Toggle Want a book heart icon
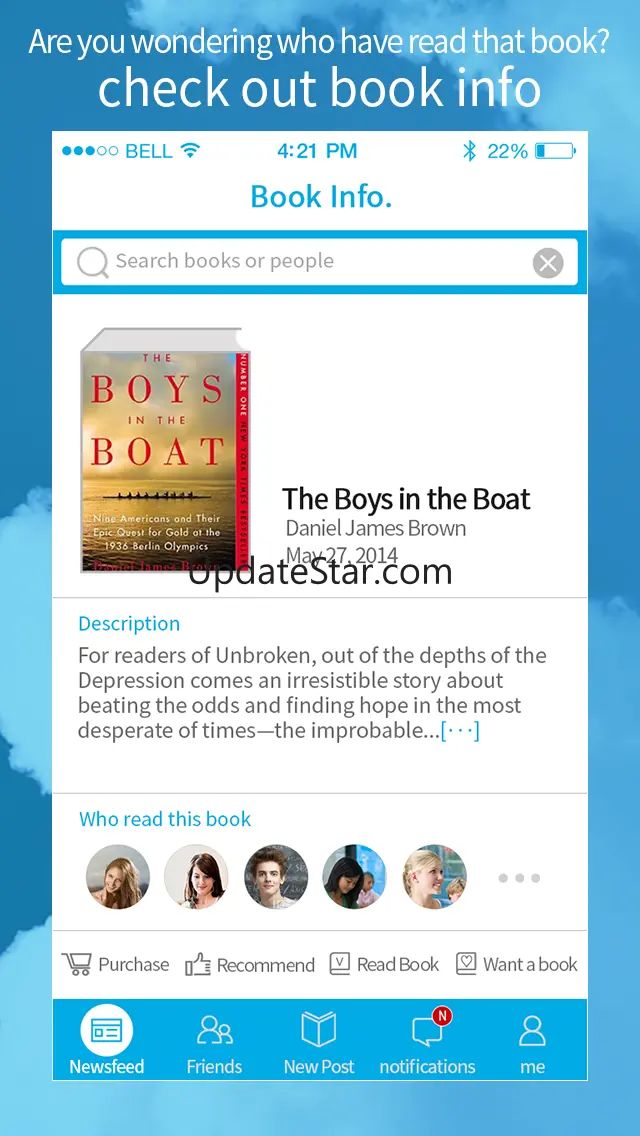Screen dimensions: 640x1136 tap(466, 964)
